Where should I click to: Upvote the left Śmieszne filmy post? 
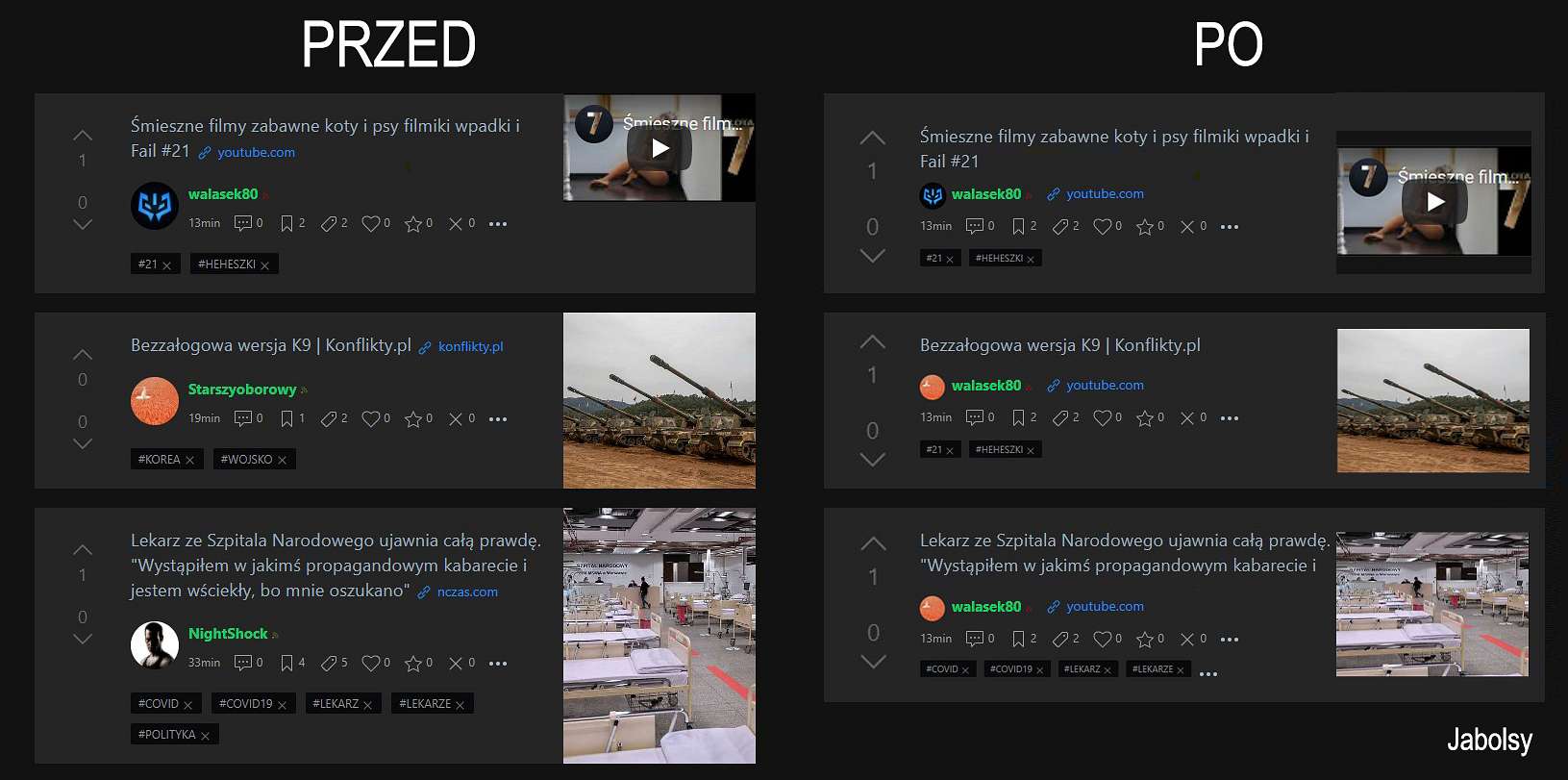(83, 135)
